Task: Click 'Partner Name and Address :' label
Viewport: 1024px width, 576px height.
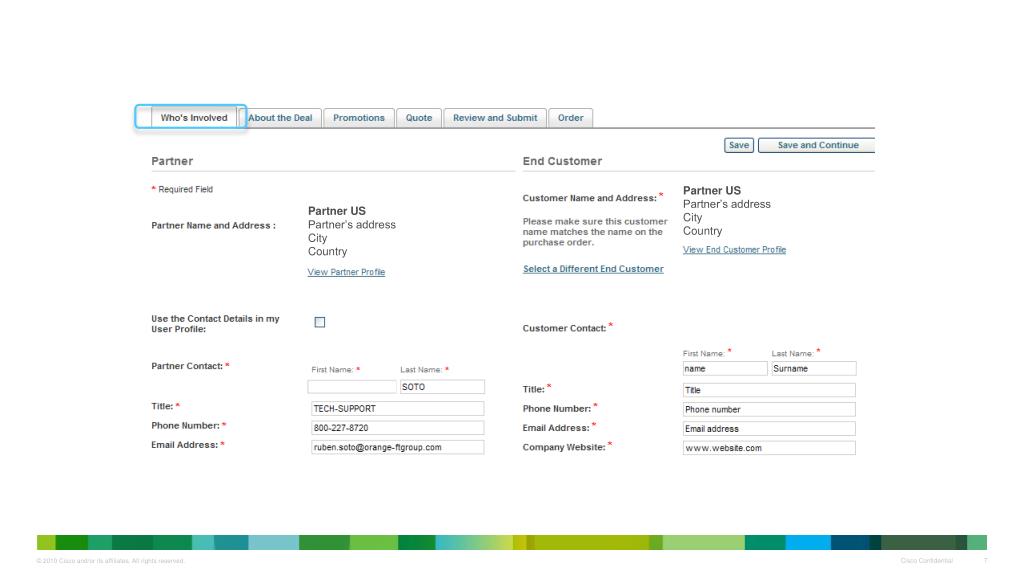Action: coord(214,225)
